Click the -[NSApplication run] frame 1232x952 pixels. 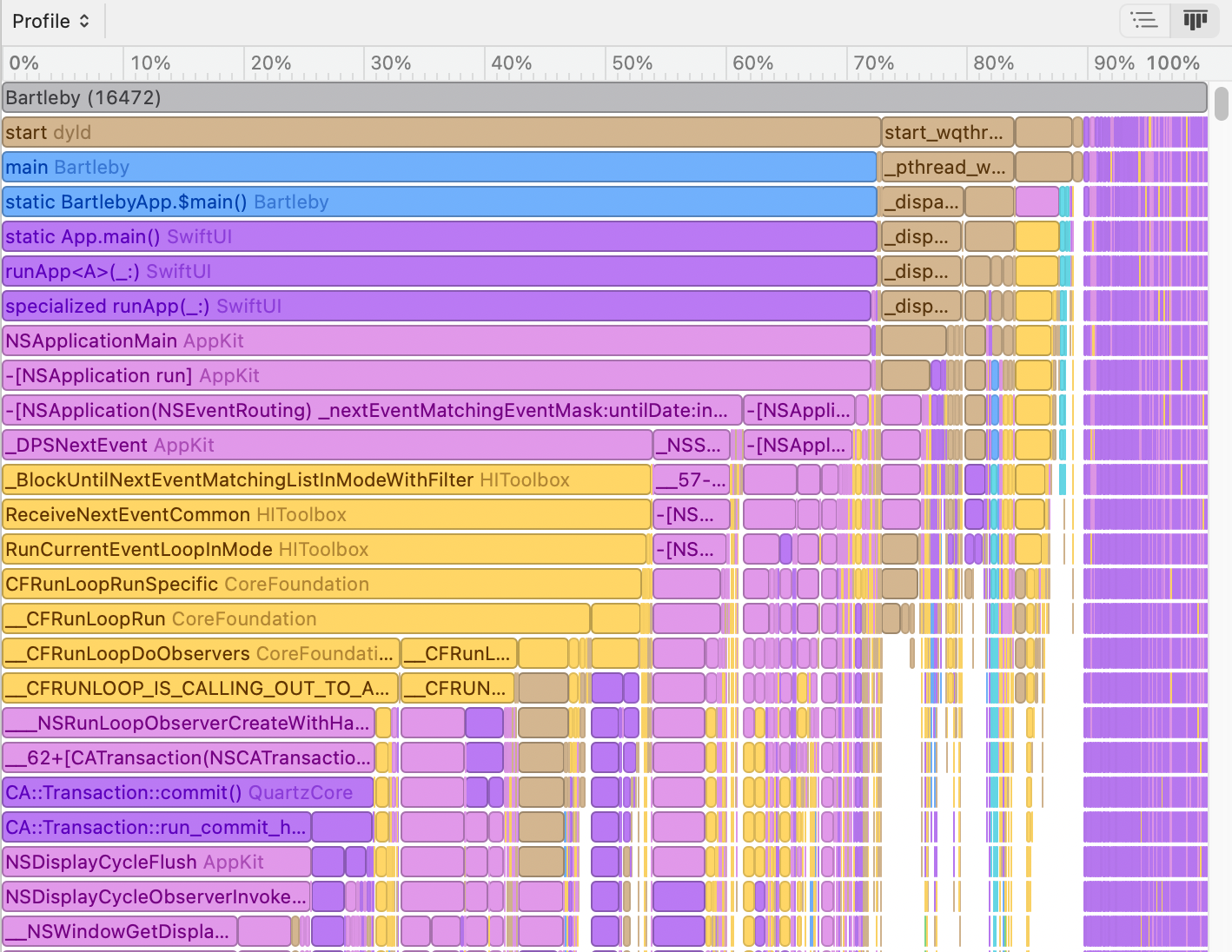(436, 375)
